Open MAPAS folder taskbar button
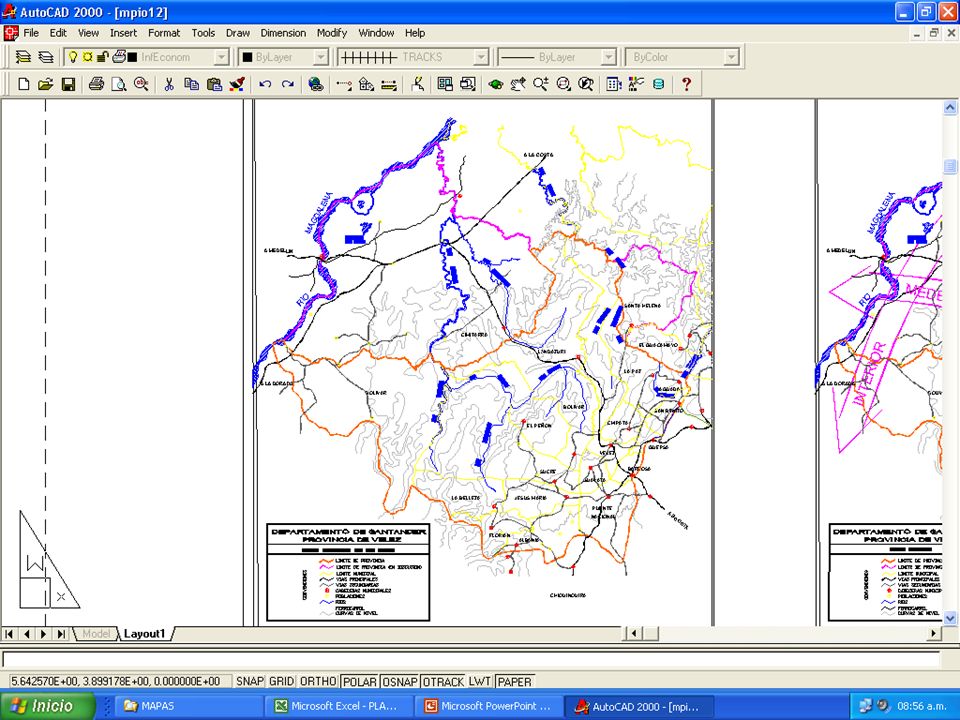The height and width of the screenshot is (720, 960). [x=190, y=706]
